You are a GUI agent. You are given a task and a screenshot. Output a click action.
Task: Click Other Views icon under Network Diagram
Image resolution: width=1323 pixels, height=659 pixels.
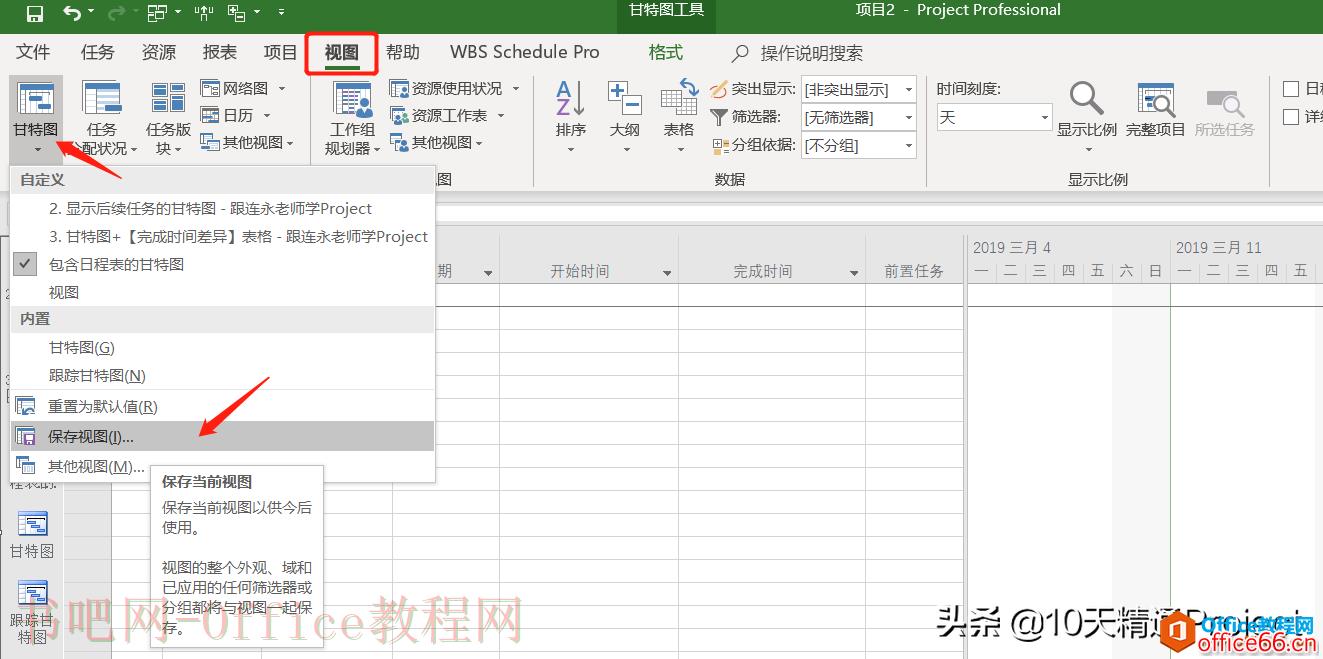coord(210,143)
